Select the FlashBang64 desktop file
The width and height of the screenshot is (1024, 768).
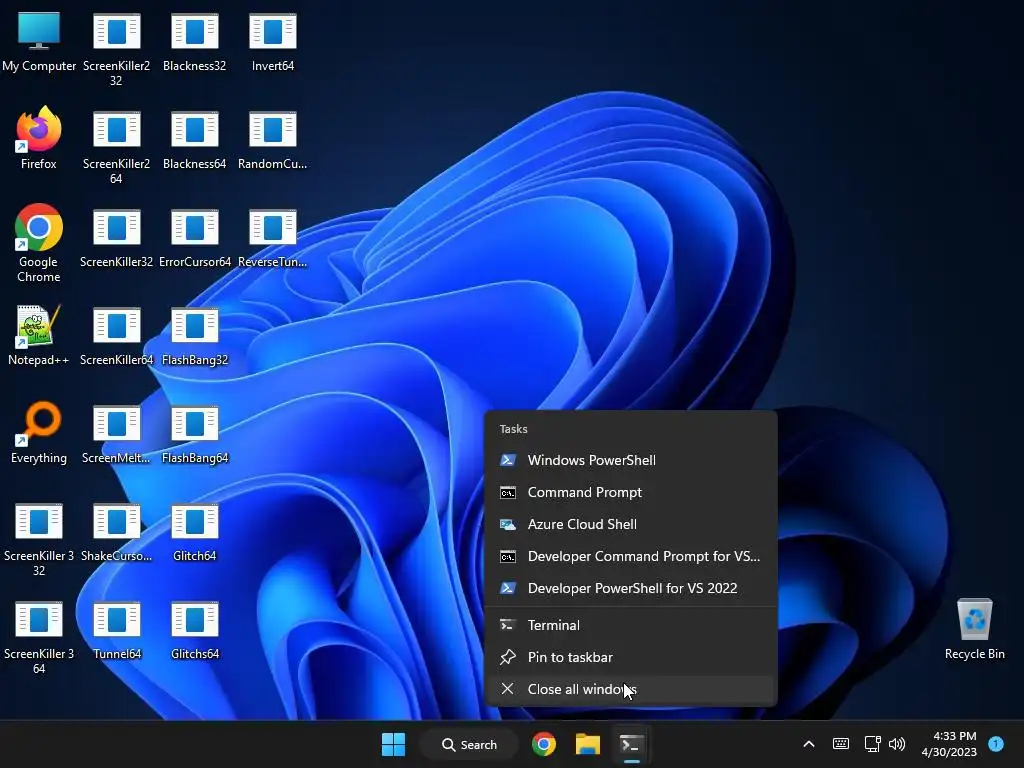[195, 434]
